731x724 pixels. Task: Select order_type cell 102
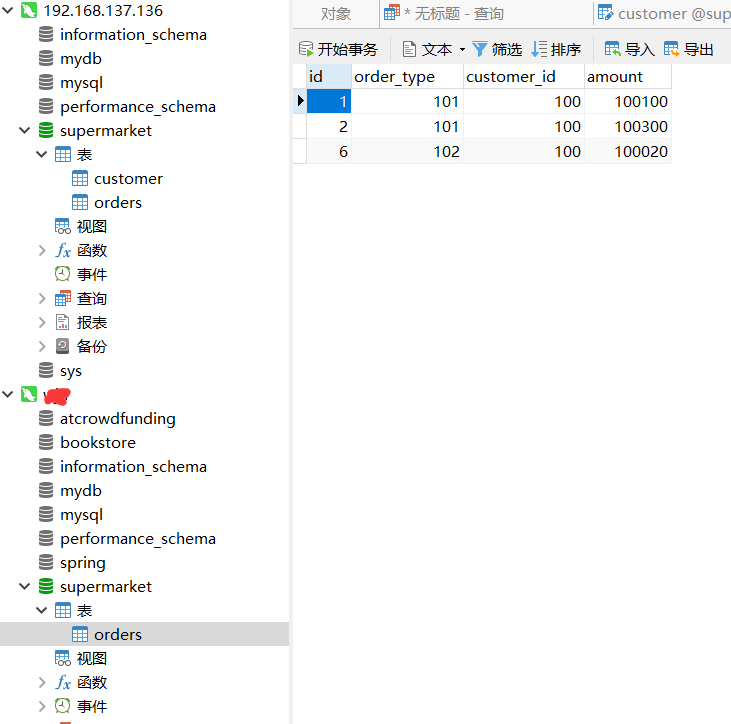pos(407,152)
